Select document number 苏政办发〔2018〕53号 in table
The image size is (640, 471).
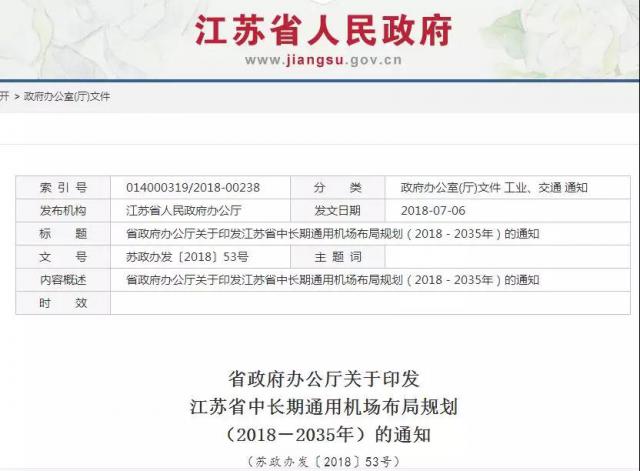pos(187,257)
